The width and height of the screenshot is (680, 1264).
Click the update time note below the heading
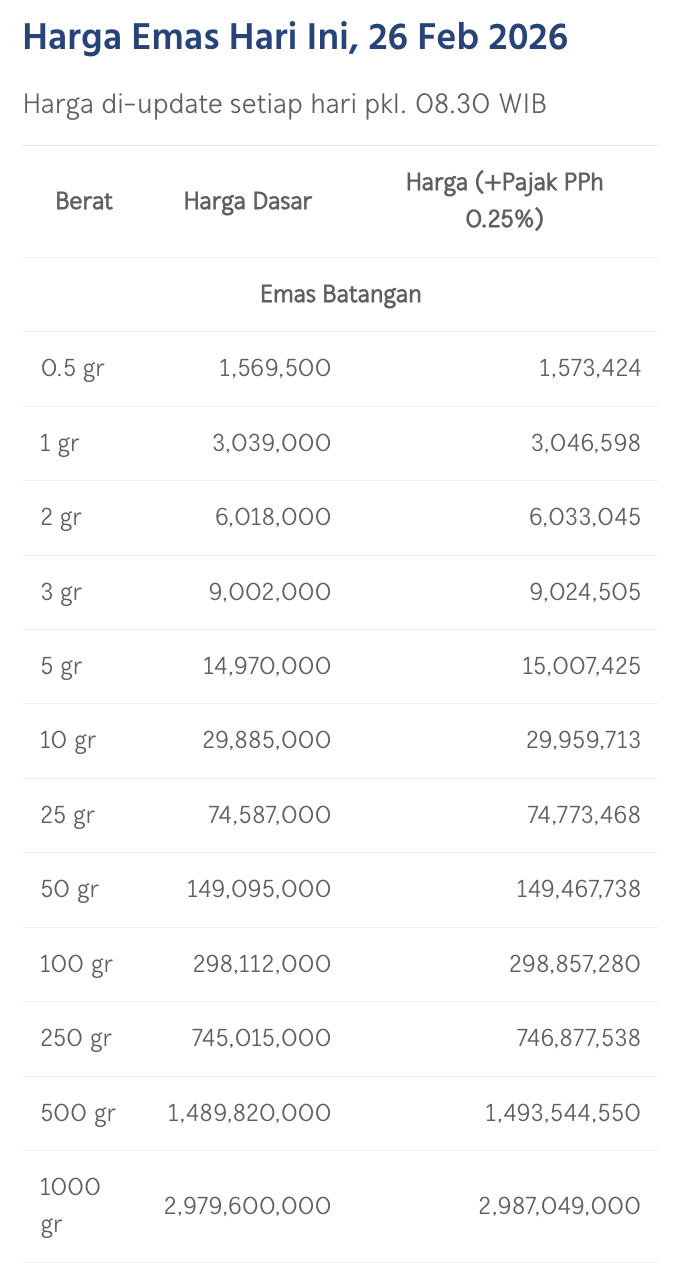pos(284,104)
